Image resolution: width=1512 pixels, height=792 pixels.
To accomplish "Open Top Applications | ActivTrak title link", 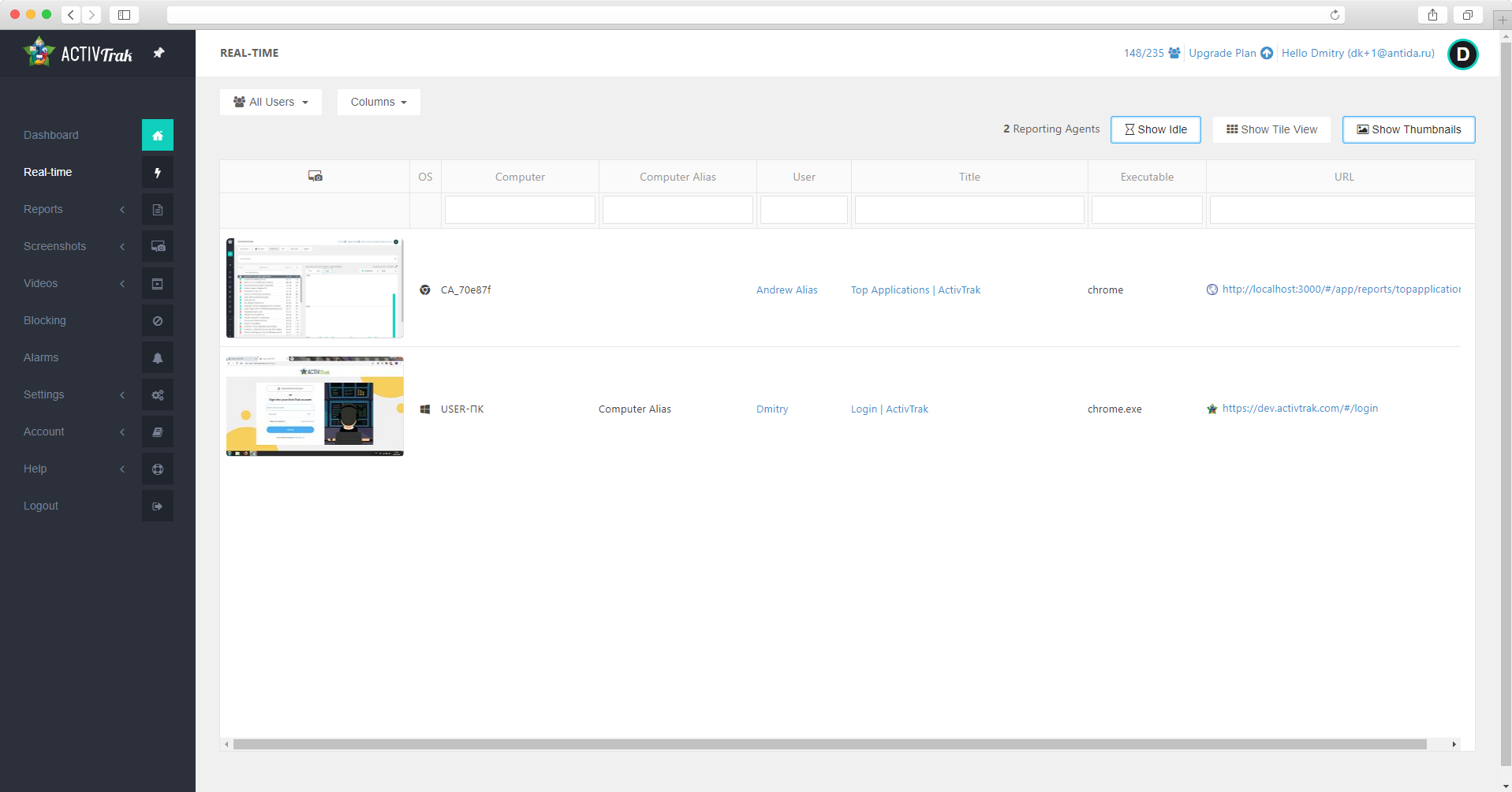I will [x=916, y=290].
